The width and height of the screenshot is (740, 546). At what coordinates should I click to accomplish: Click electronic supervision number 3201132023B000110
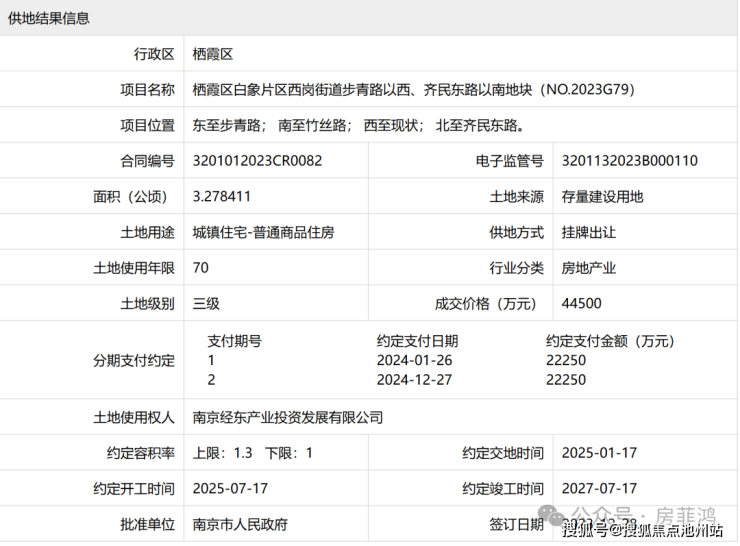click(x=630, y=161)
